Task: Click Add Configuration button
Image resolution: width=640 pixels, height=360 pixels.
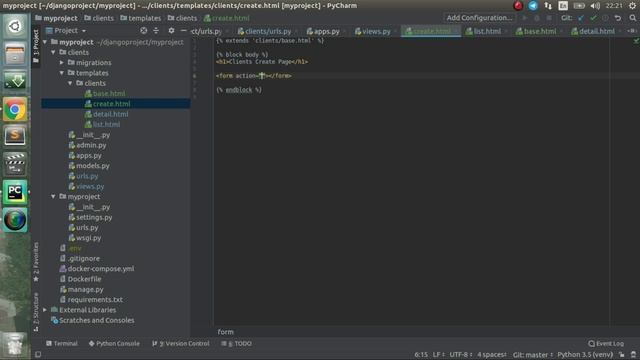Action: pyautogui.click(x=479, y=18)
